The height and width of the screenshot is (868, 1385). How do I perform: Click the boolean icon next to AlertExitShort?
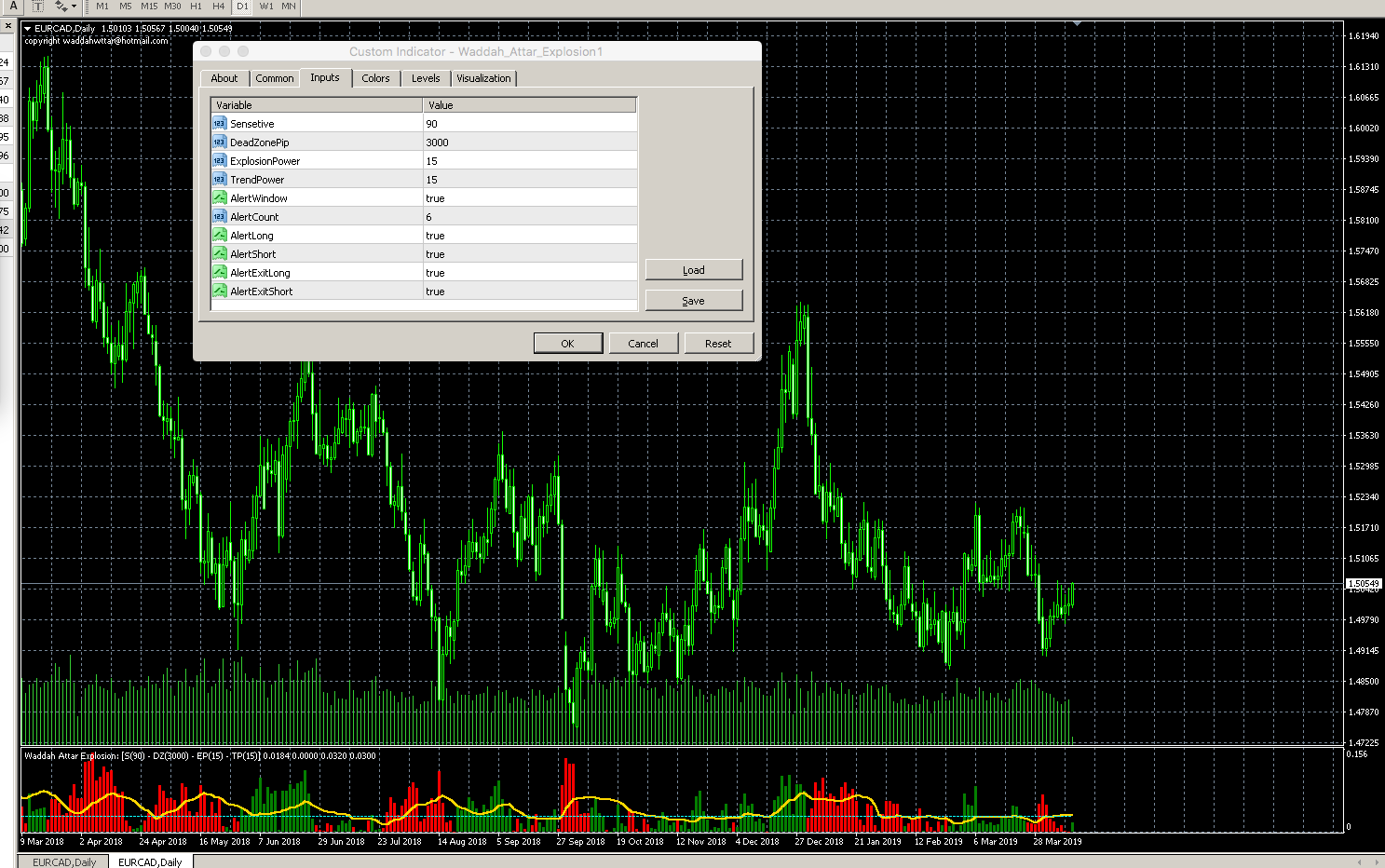coord(220,292)
